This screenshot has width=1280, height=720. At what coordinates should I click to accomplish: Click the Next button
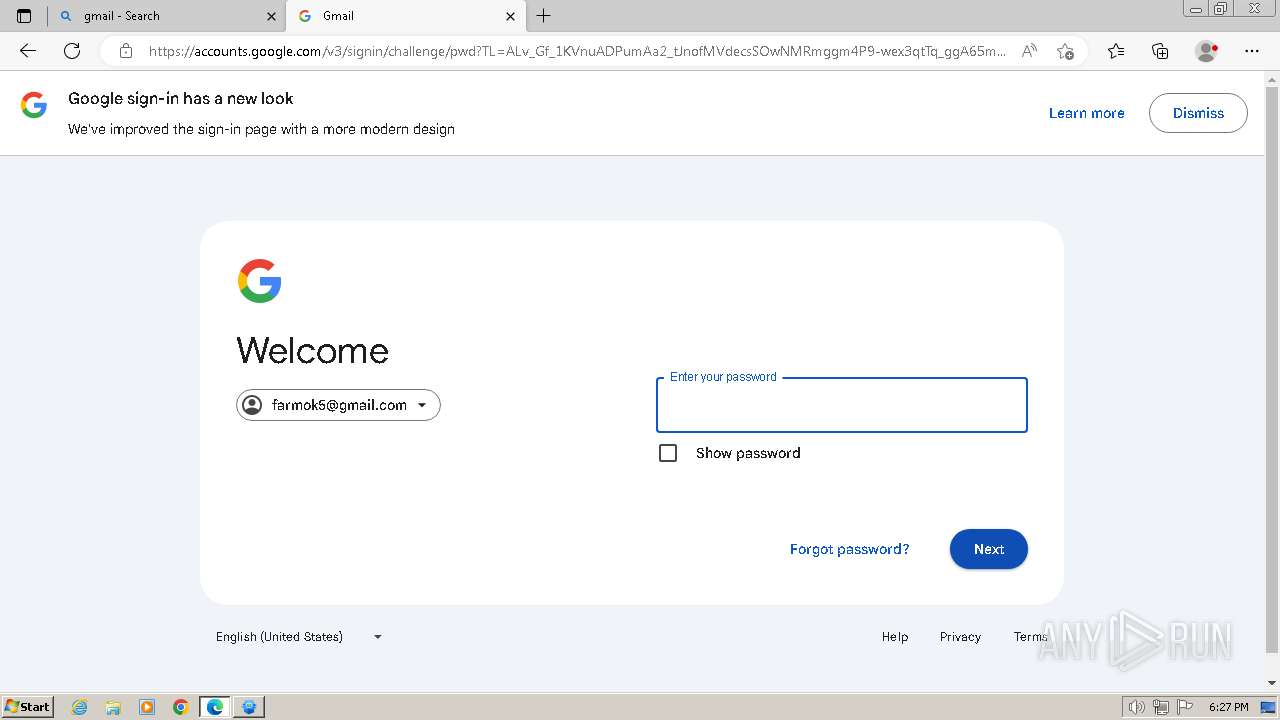click(988, 549)
